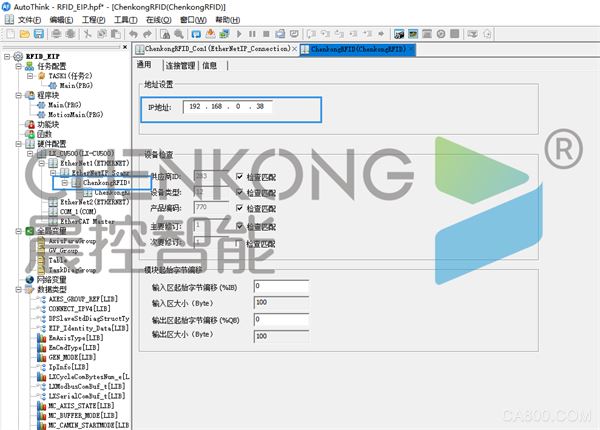This screenshot has width=600, height=430.
Task: Select GV_Group under 全局变量
Action: [x=63, y=251]
